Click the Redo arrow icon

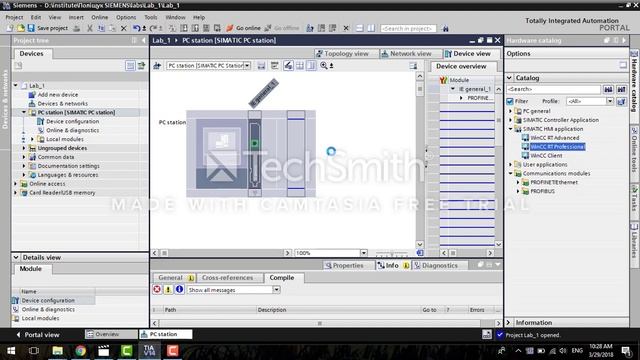(x=153, y=28)
